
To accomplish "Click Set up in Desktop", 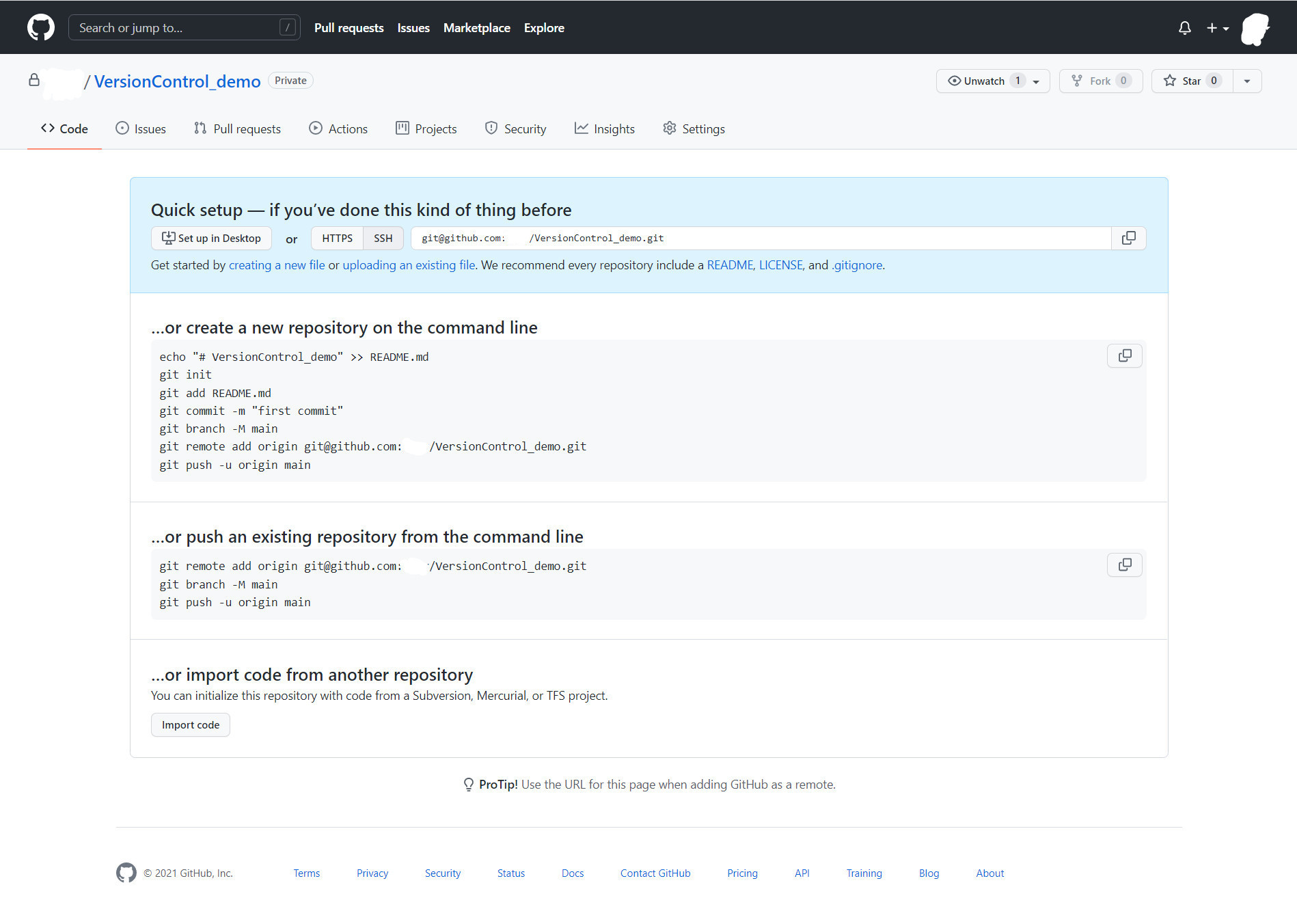I will coord(211,238).
